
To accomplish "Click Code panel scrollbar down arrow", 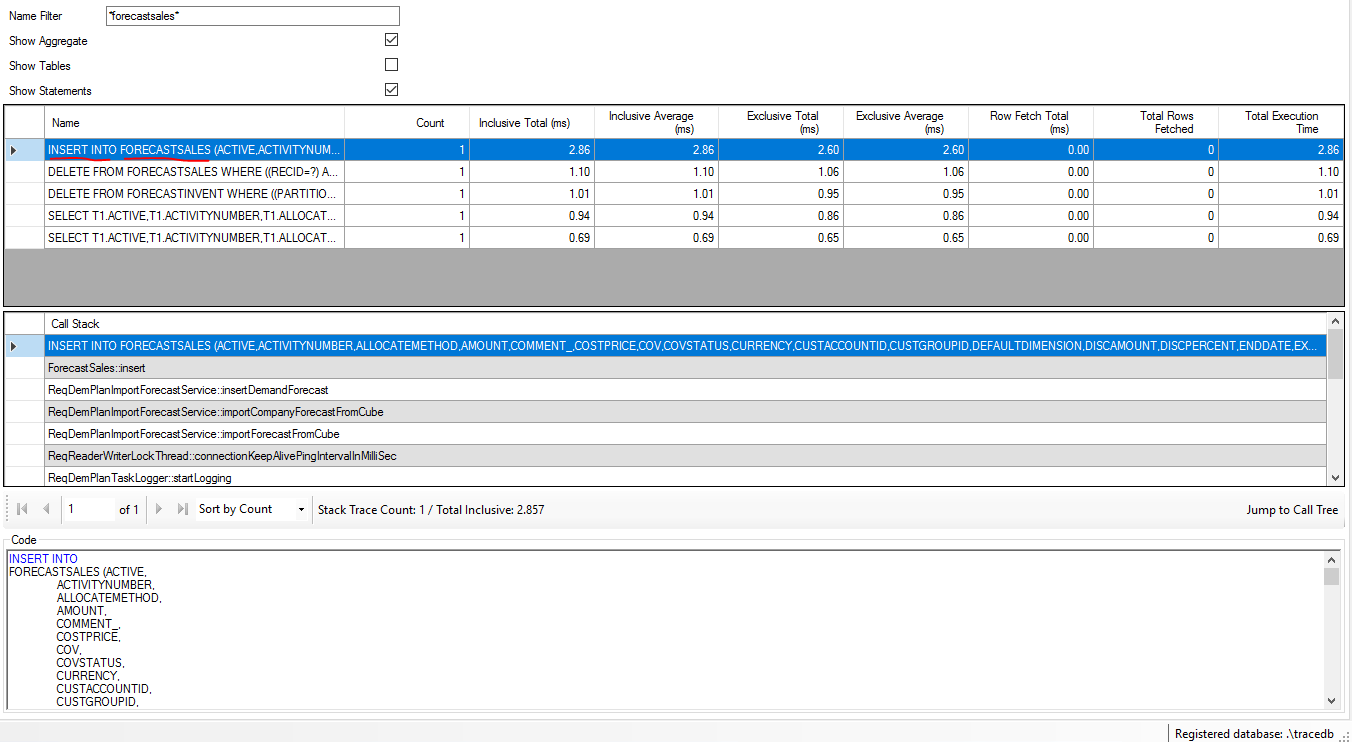I will pyautogui.click(x=1331, y=701).
